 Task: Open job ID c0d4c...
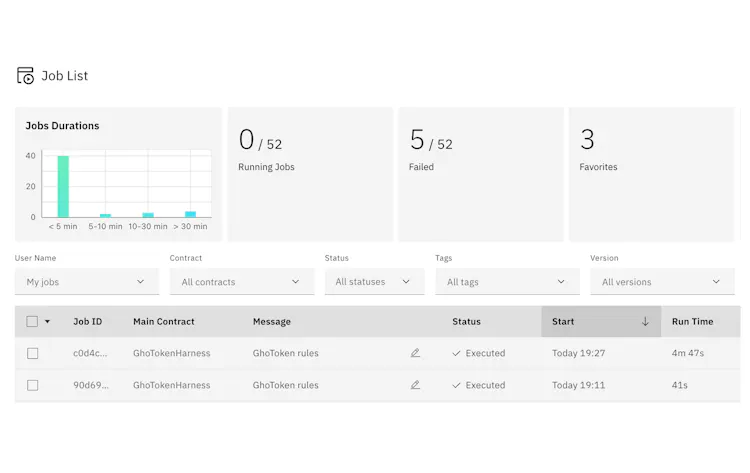click(x=90, y=353)
